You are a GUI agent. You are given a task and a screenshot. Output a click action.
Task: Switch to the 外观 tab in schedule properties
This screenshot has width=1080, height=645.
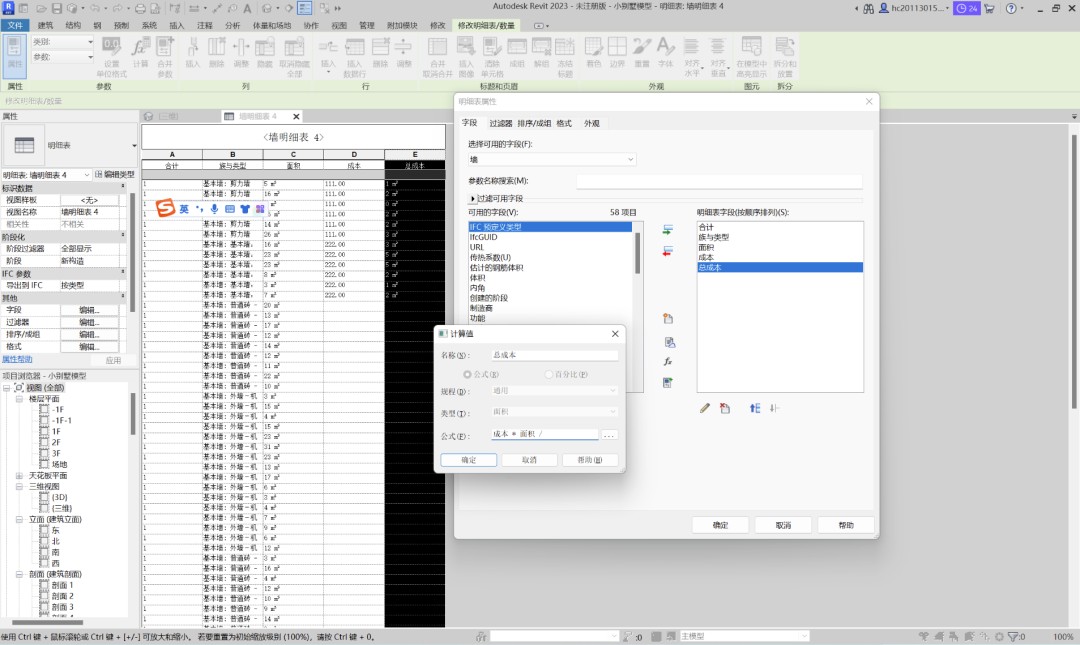592,123
